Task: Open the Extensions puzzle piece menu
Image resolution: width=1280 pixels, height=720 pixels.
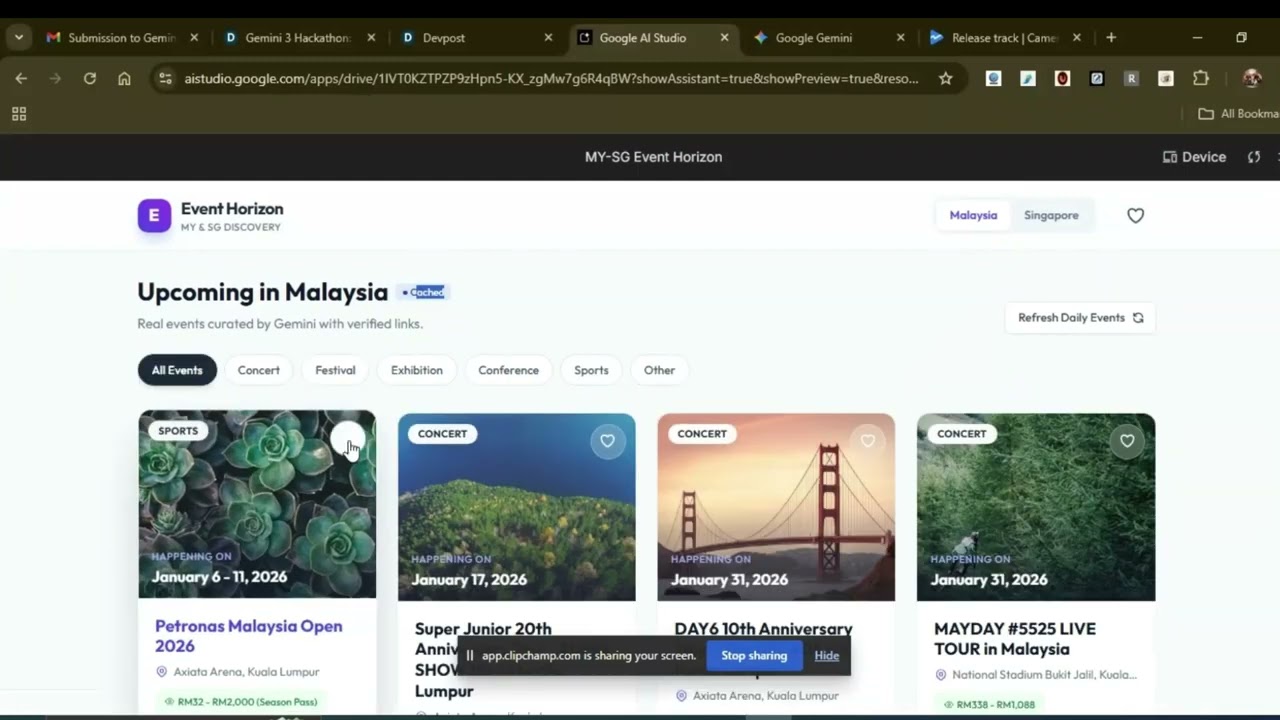Action: (x=1201, y=78)
